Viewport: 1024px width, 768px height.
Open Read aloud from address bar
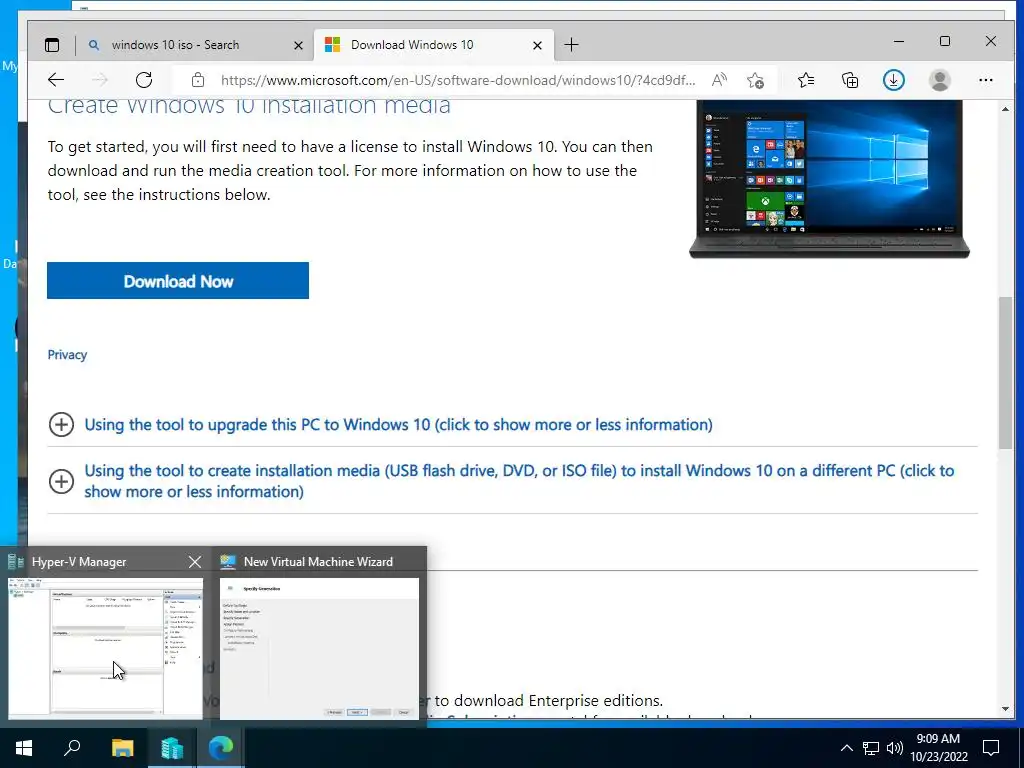pos(719,80)
